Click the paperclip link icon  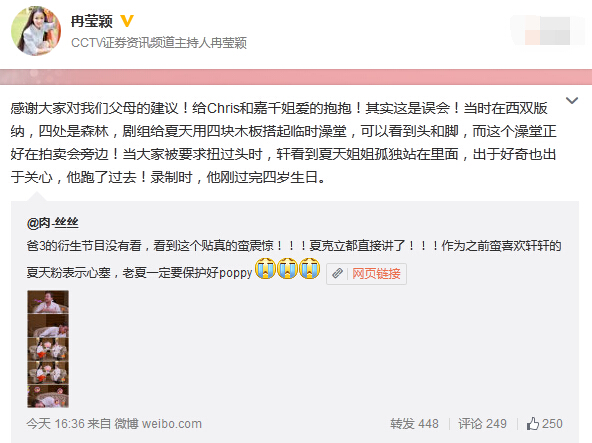(x=337, y=273)
